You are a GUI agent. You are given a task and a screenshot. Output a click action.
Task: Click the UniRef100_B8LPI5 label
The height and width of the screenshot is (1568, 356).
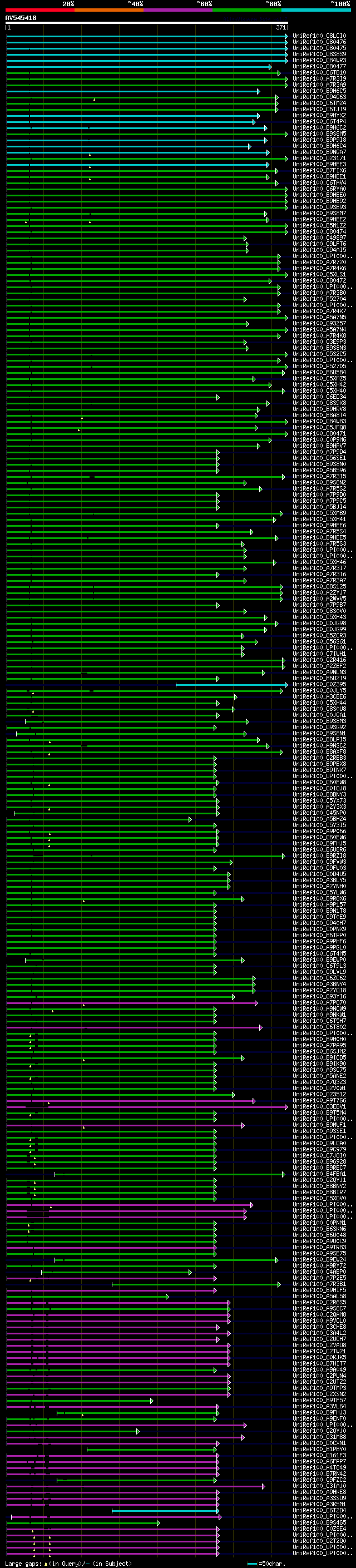click(319, 740)
